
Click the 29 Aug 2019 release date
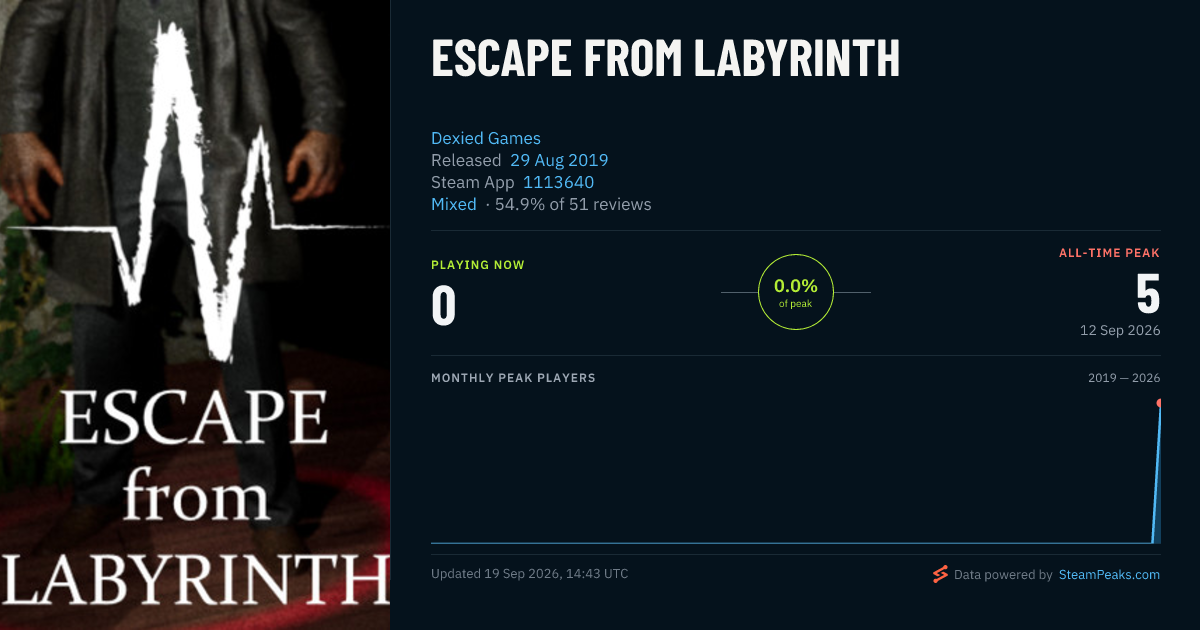click(x=559, y=160)
